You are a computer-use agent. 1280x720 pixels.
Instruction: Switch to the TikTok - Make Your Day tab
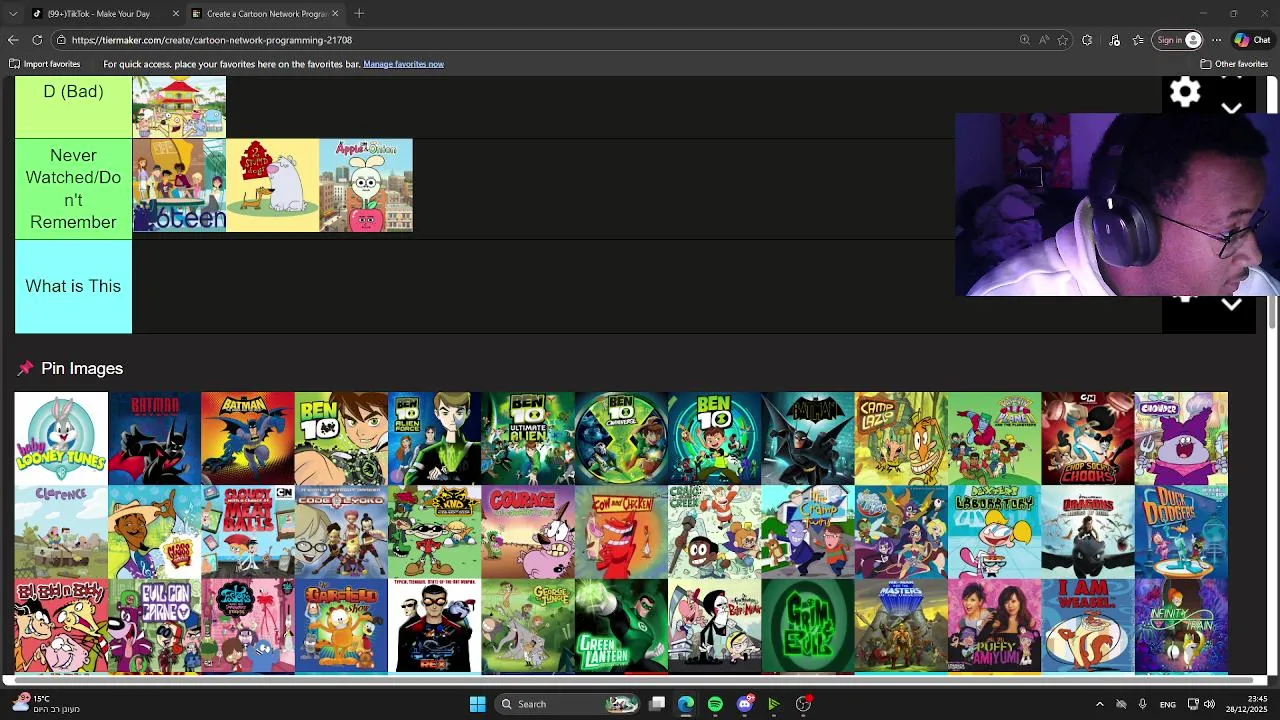pos(97,14)
